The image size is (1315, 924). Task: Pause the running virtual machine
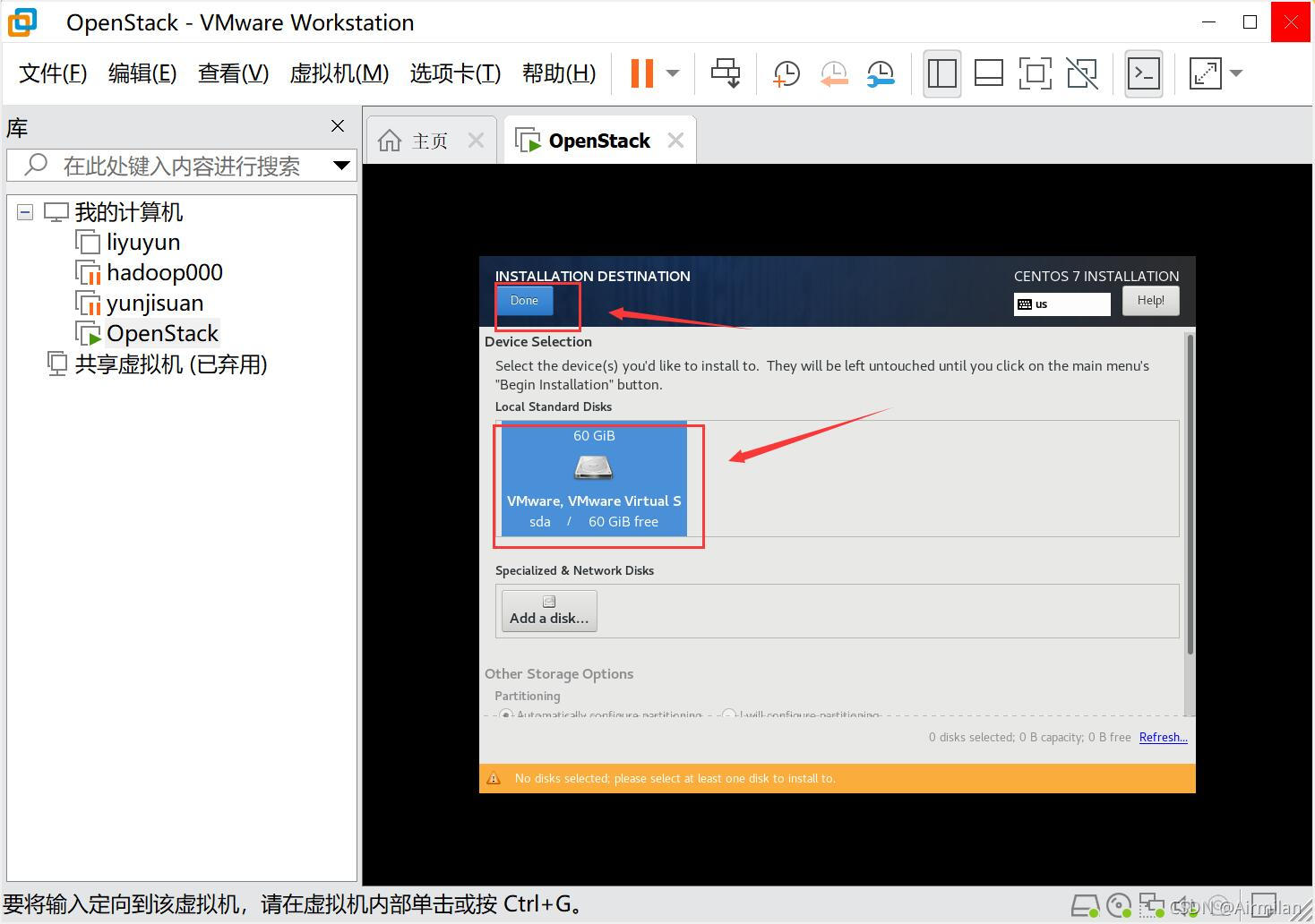pos(642,73)
